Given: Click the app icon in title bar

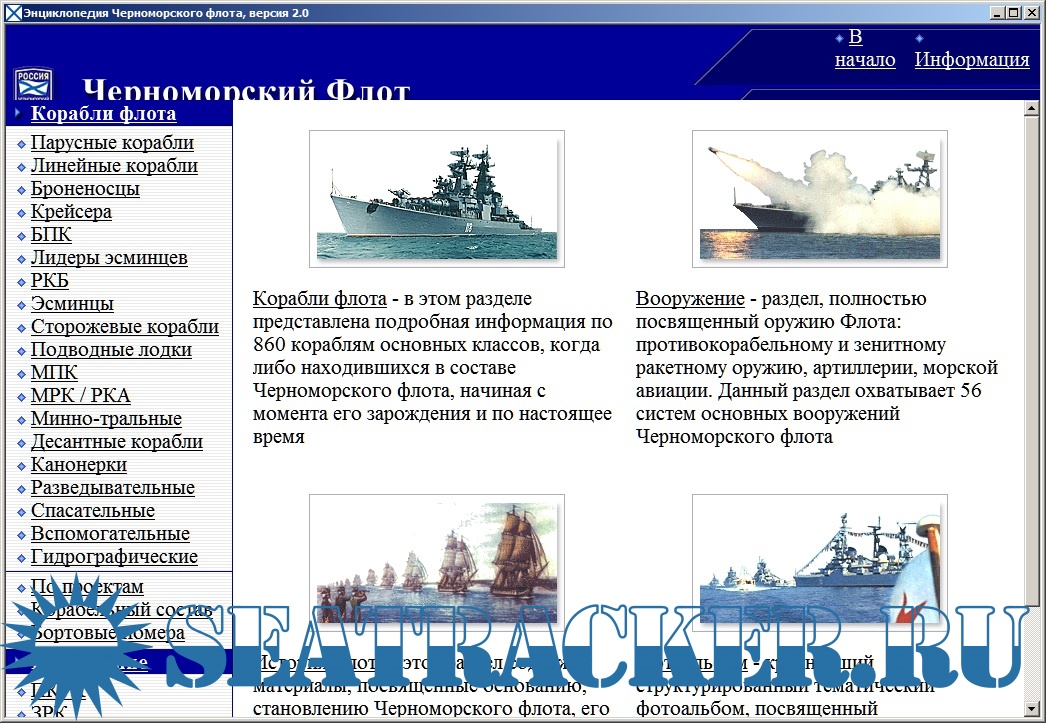Looking at the screenshot, I should (11, 12).
